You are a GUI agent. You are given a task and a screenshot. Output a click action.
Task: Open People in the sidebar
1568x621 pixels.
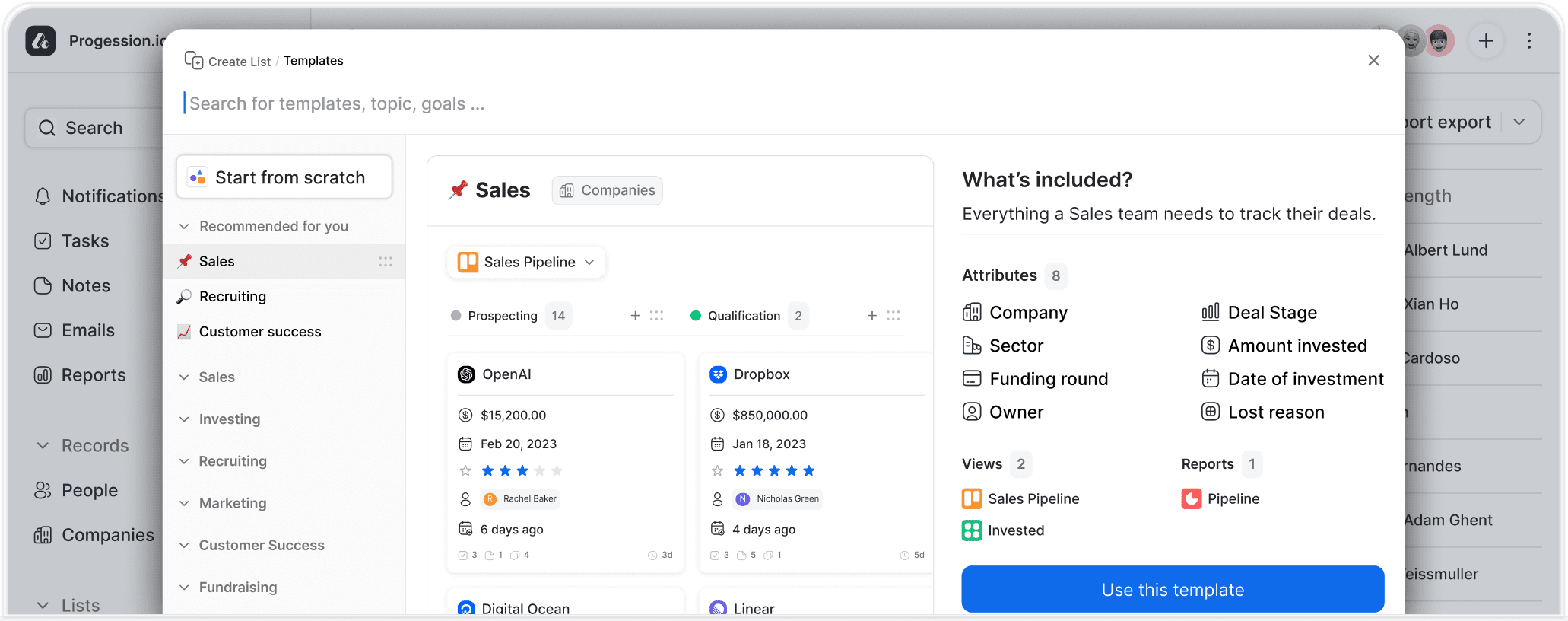(x=76, y=490)
